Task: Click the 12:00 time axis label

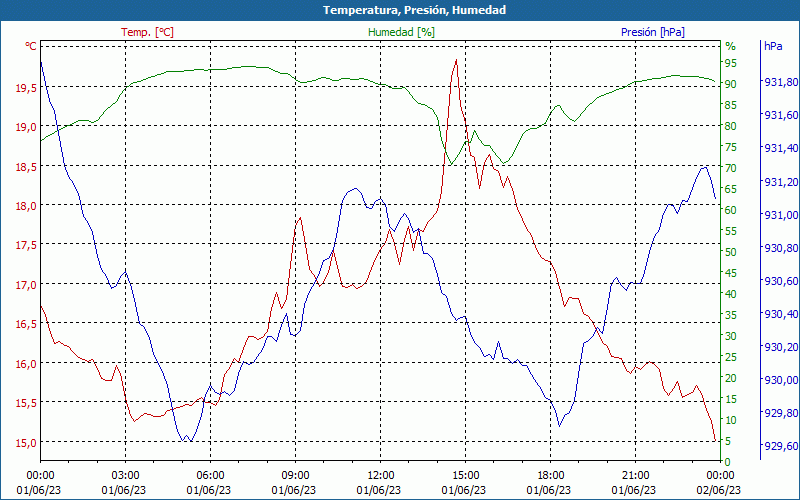Action: click(381, 476)
